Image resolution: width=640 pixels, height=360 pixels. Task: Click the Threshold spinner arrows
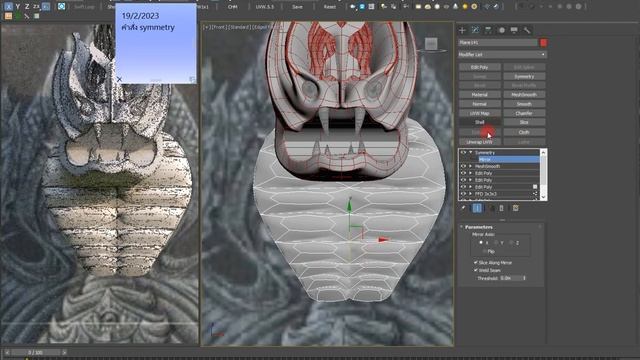(x=524, y=278)
